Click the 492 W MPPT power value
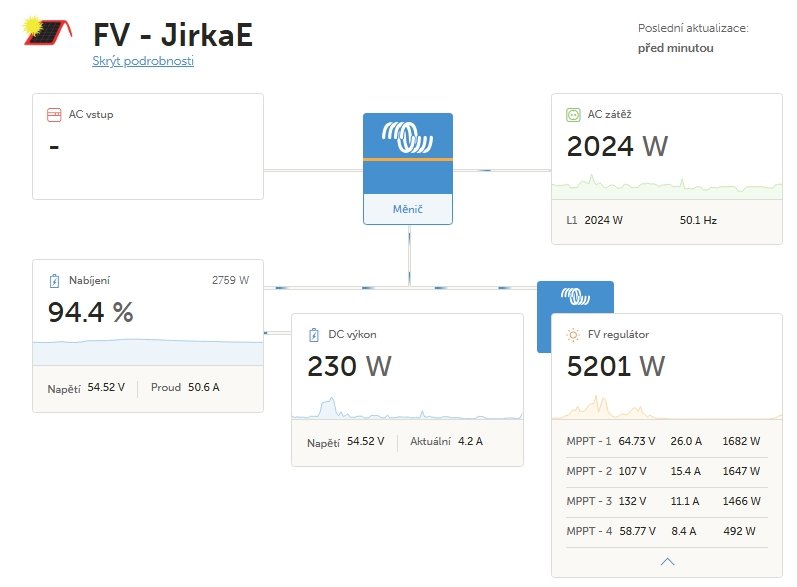797x587 pixels. (x=740, y=531)
